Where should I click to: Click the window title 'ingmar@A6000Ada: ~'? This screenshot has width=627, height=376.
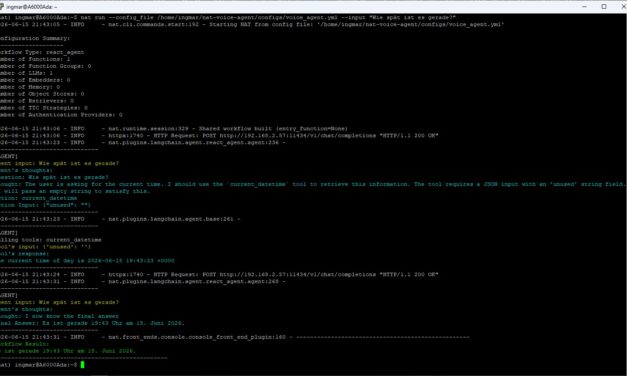pyautogui.click(x=32, y=7)
